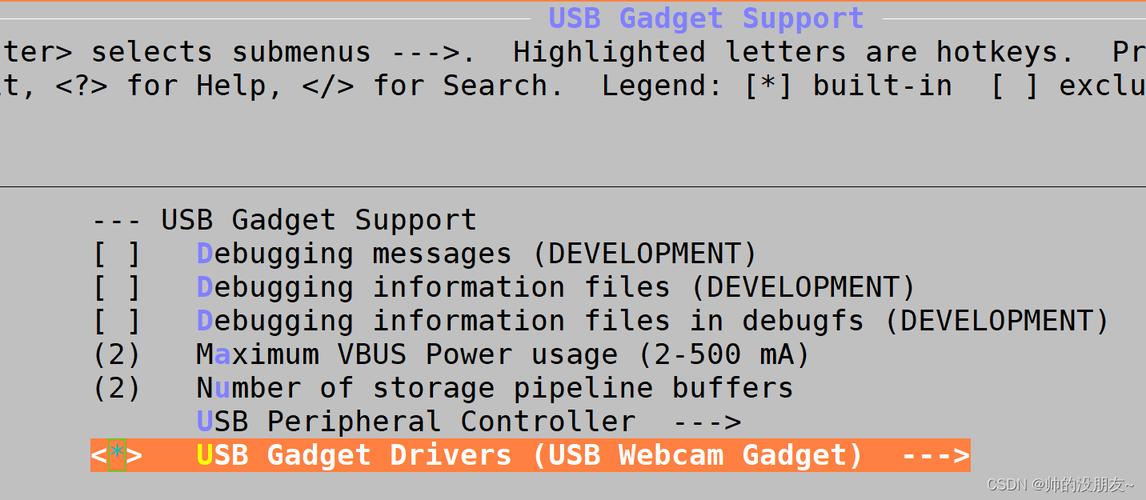Toggle Debugging information files in debugfs checkbox
This screenshot has width=1146, height=500.
click(x=116, y=321)
